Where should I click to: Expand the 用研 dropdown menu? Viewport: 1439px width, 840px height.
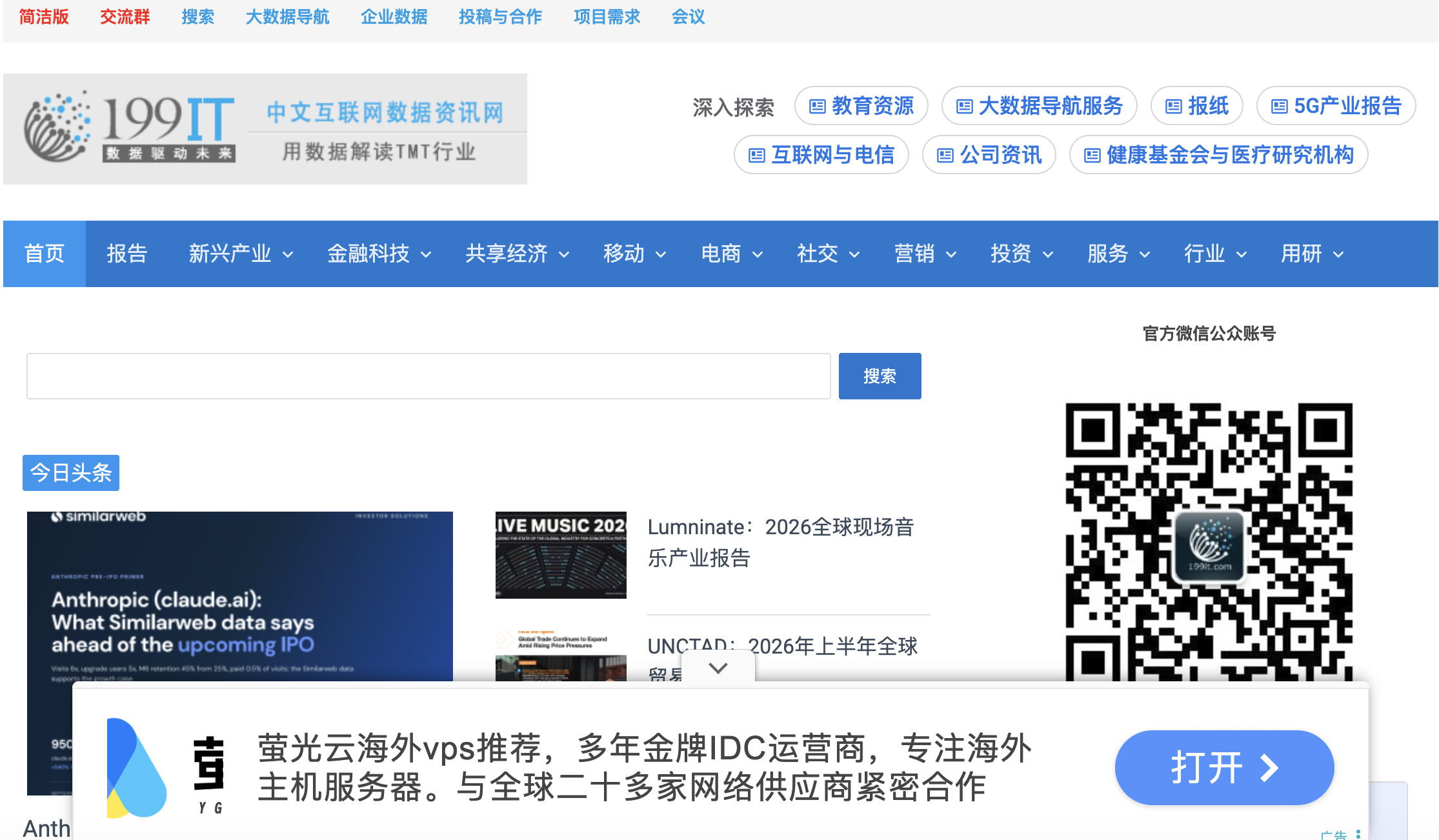(x=1313, y=254)
